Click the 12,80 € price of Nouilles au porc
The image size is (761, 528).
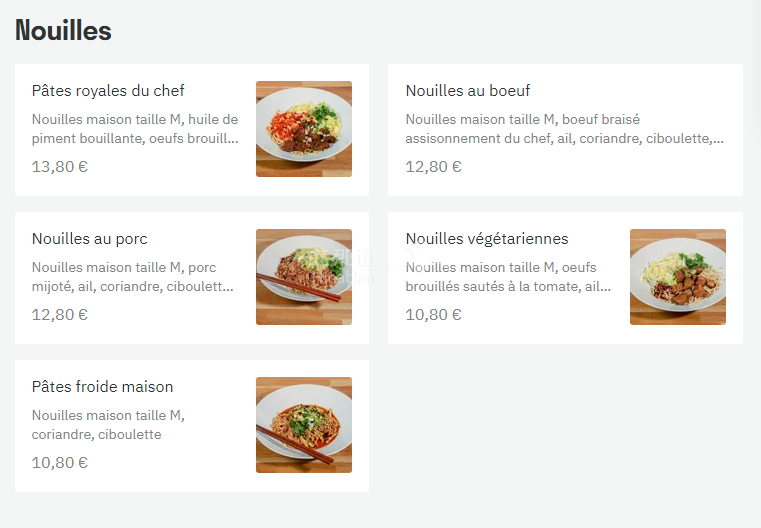click(x=60, y=315)
